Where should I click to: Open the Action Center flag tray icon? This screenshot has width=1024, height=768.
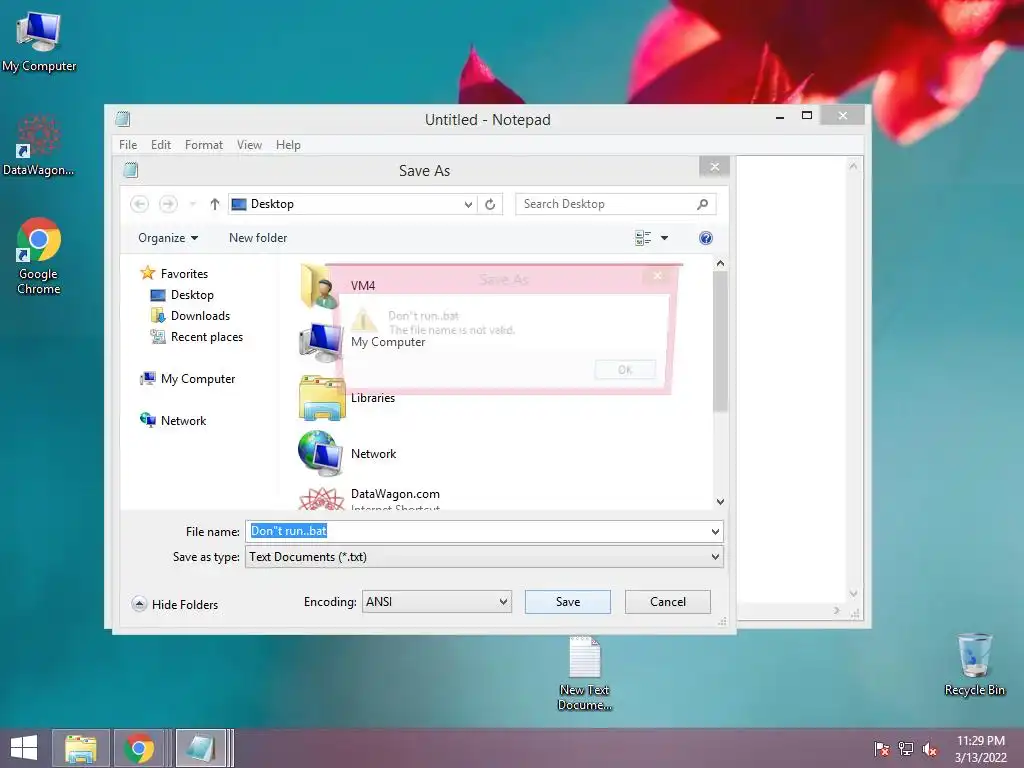[881, 748]
